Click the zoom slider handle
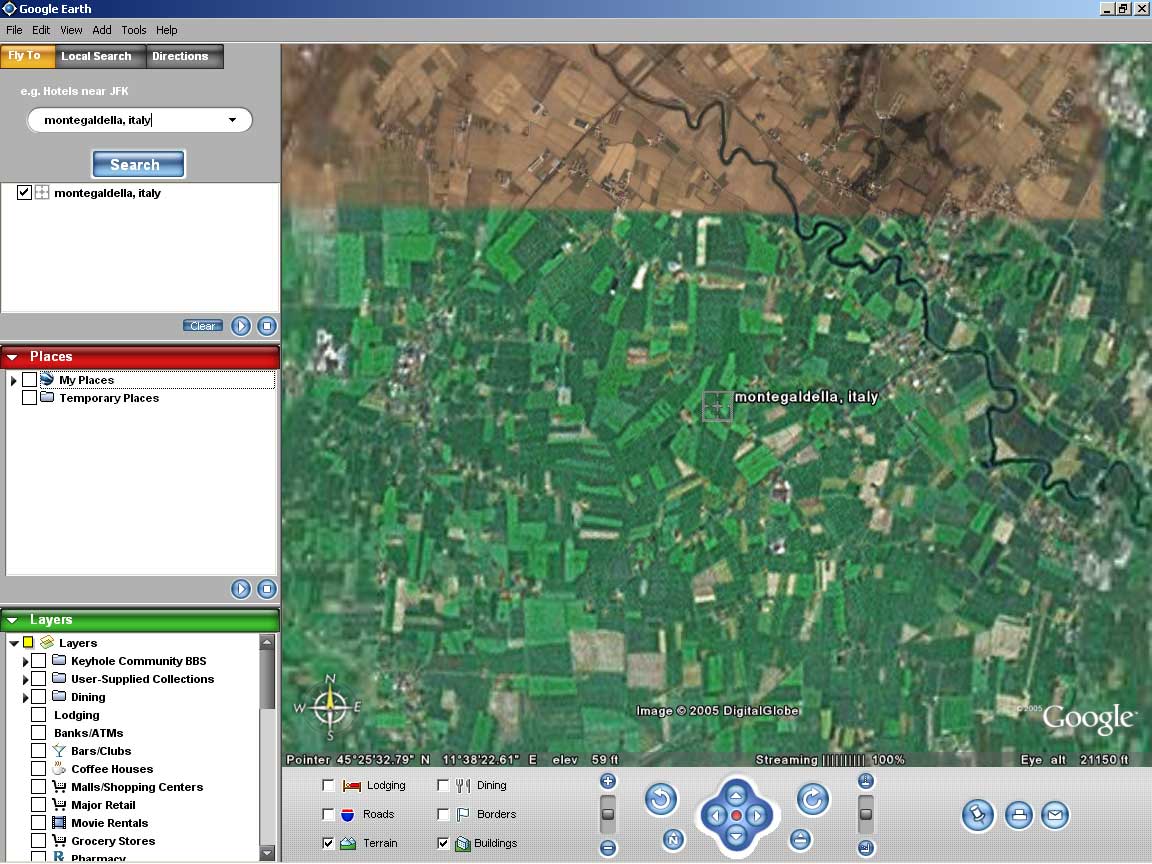 (608, 814)
